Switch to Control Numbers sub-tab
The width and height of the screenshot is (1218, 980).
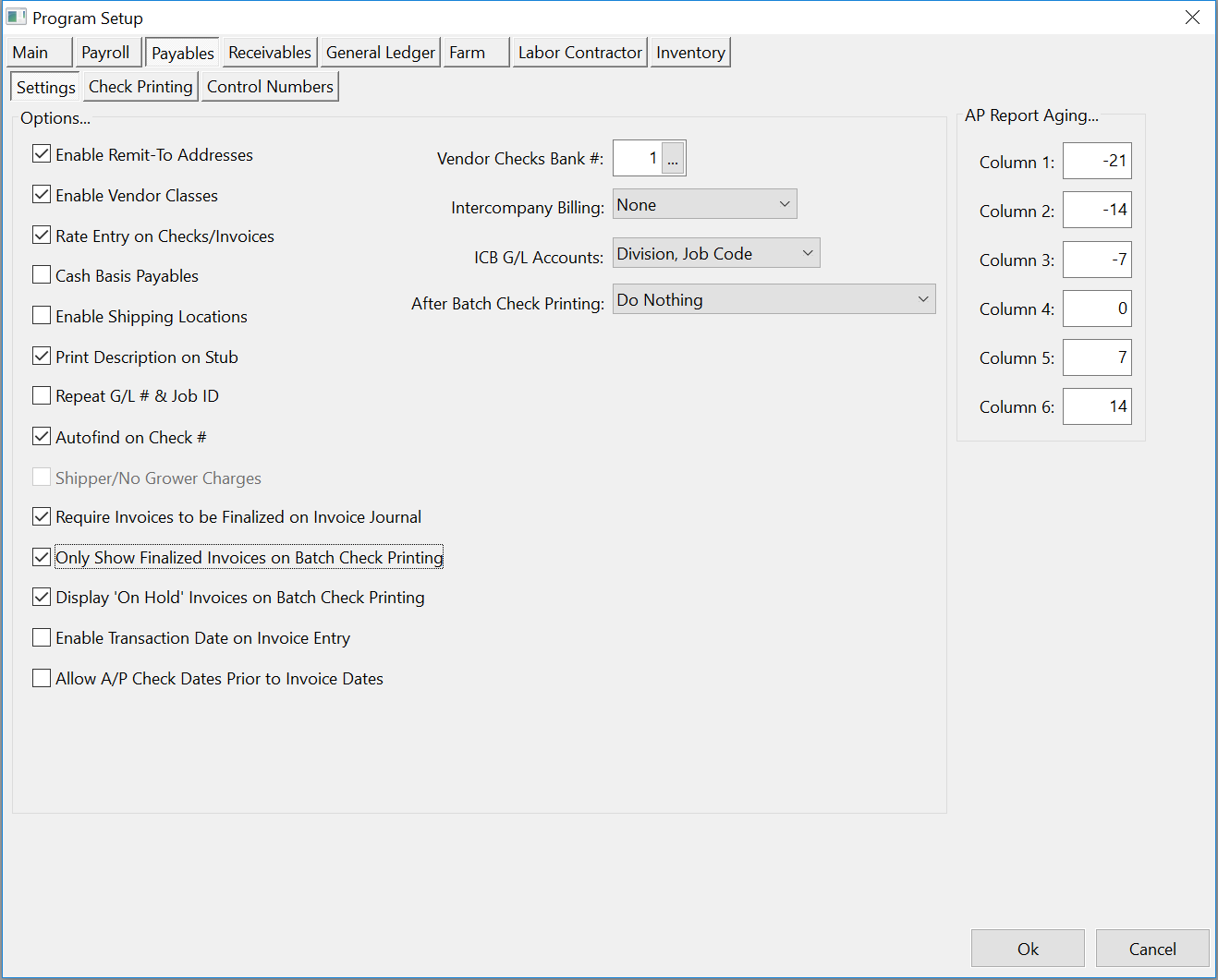click(270, 87)
